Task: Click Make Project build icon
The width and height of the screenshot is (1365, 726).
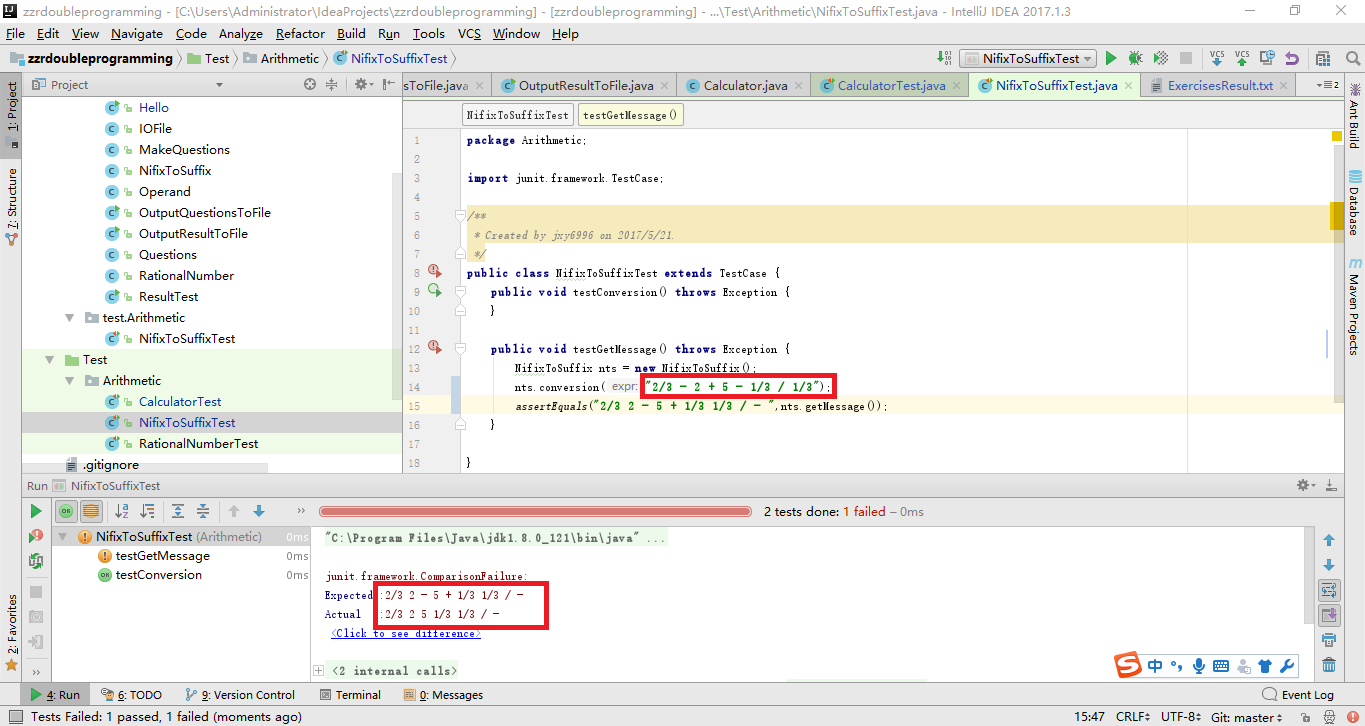Action: [x=944, y=59]
